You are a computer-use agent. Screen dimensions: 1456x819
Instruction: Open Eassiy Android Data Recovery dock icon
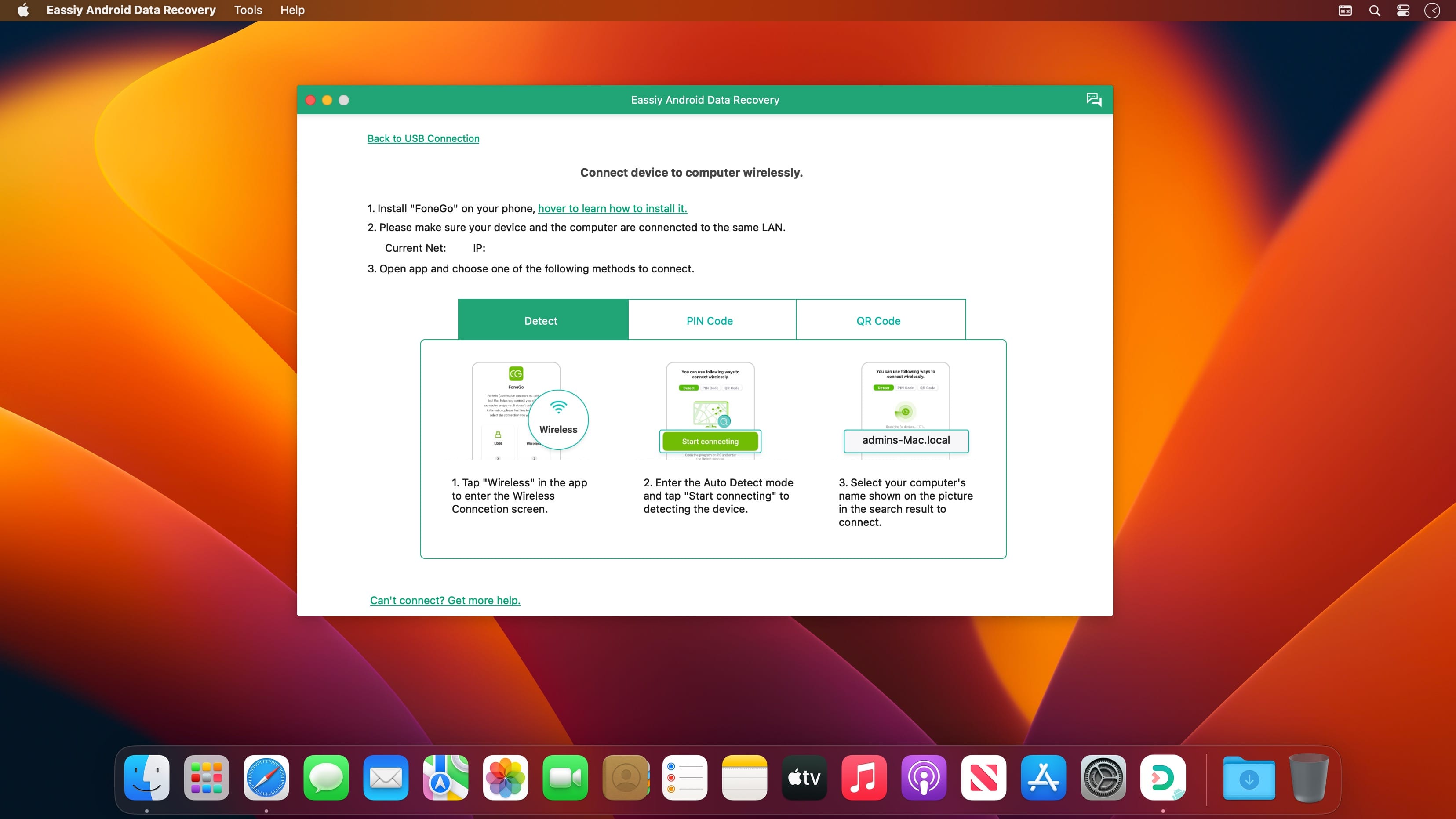1162,777
